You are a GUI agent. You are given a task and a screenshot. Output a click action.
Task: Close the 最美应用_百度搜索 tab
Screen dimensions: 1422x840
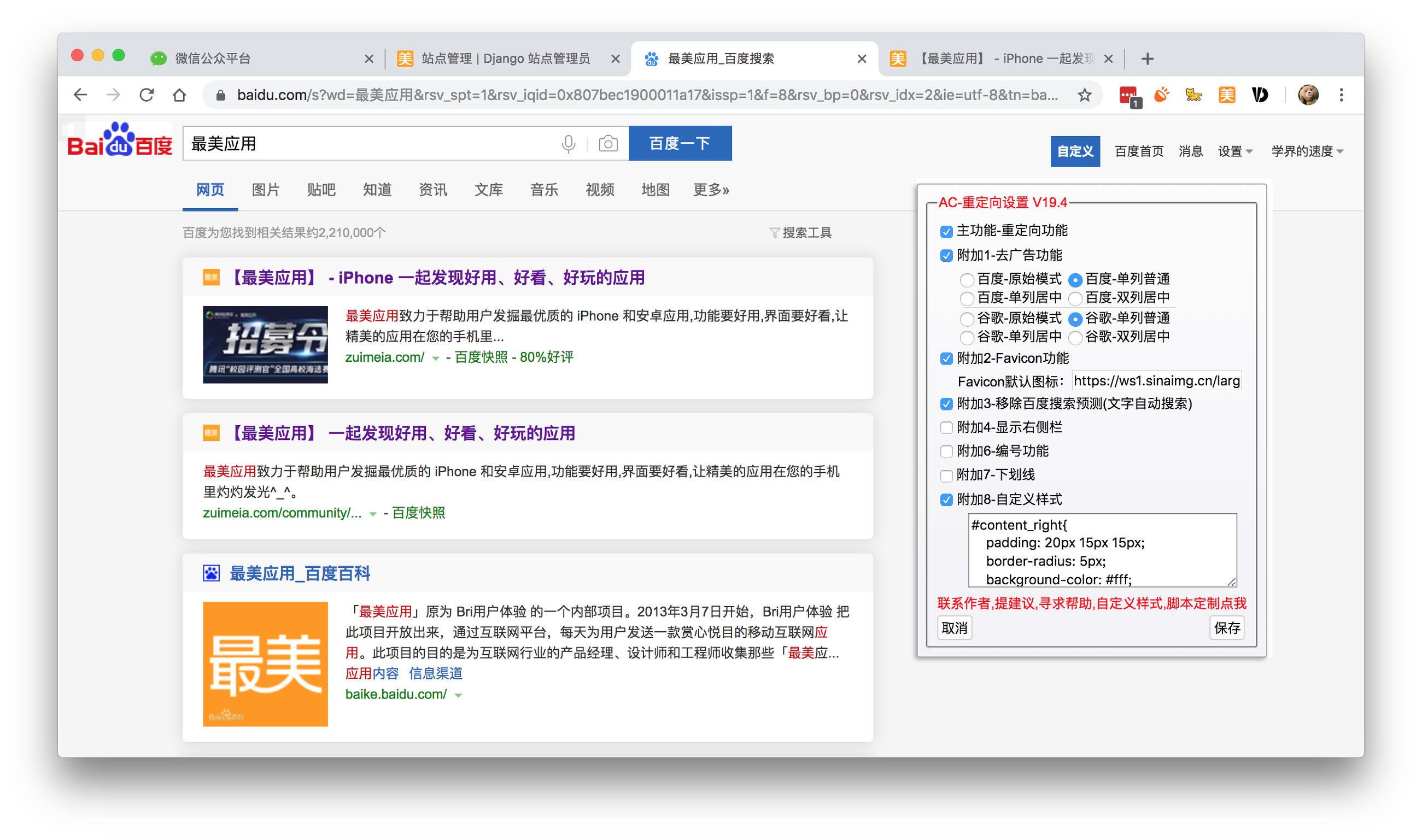click(x=862, y=58)
